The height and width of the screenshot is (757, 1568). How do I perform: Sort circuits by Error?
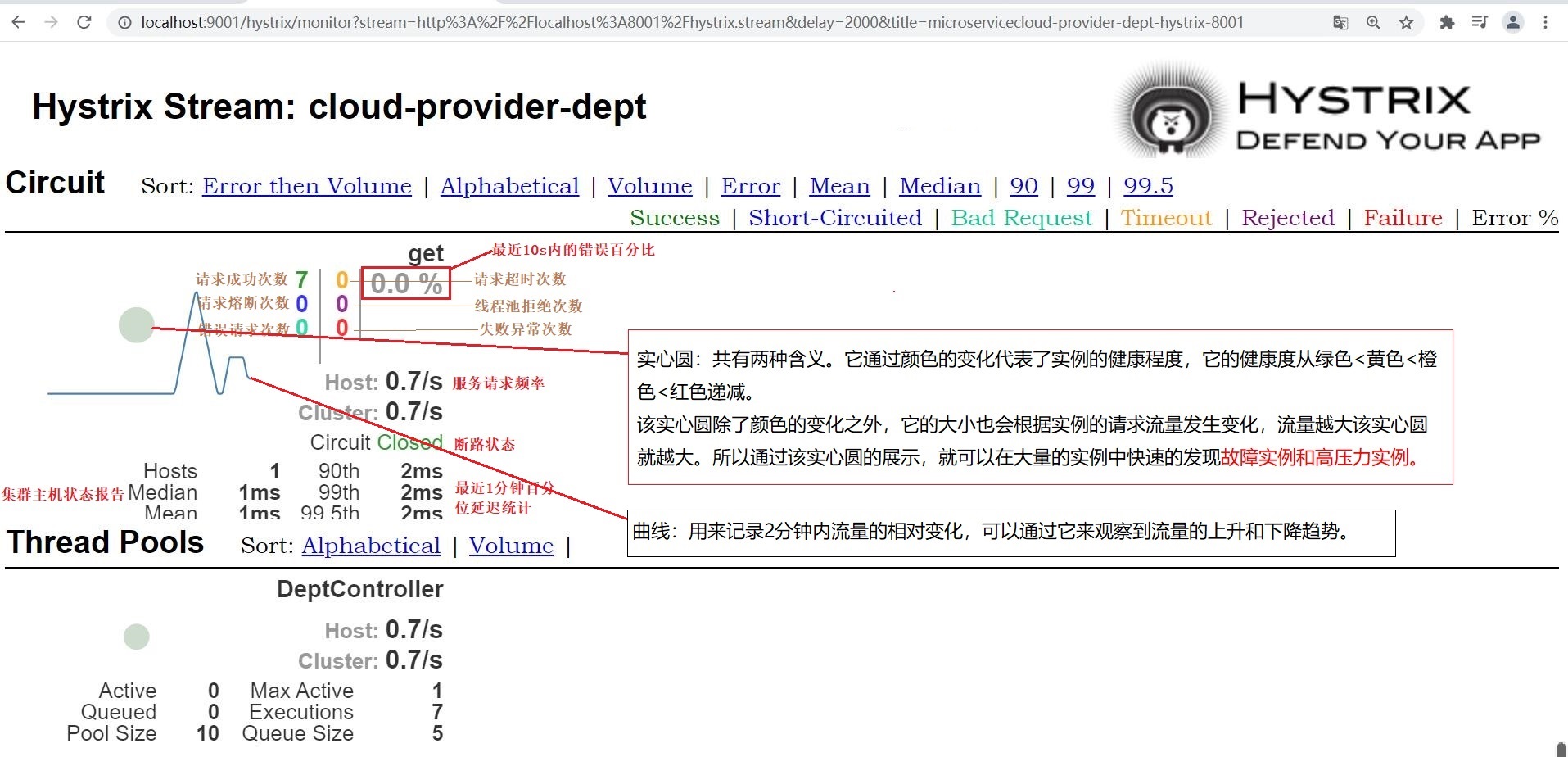(x=751, y=186)
